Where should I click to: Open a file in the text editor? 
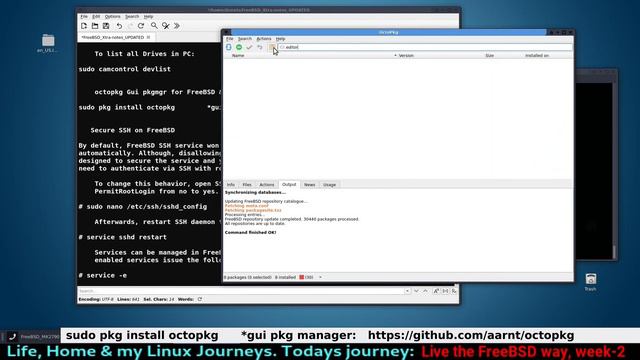click(x=95, y=26)
